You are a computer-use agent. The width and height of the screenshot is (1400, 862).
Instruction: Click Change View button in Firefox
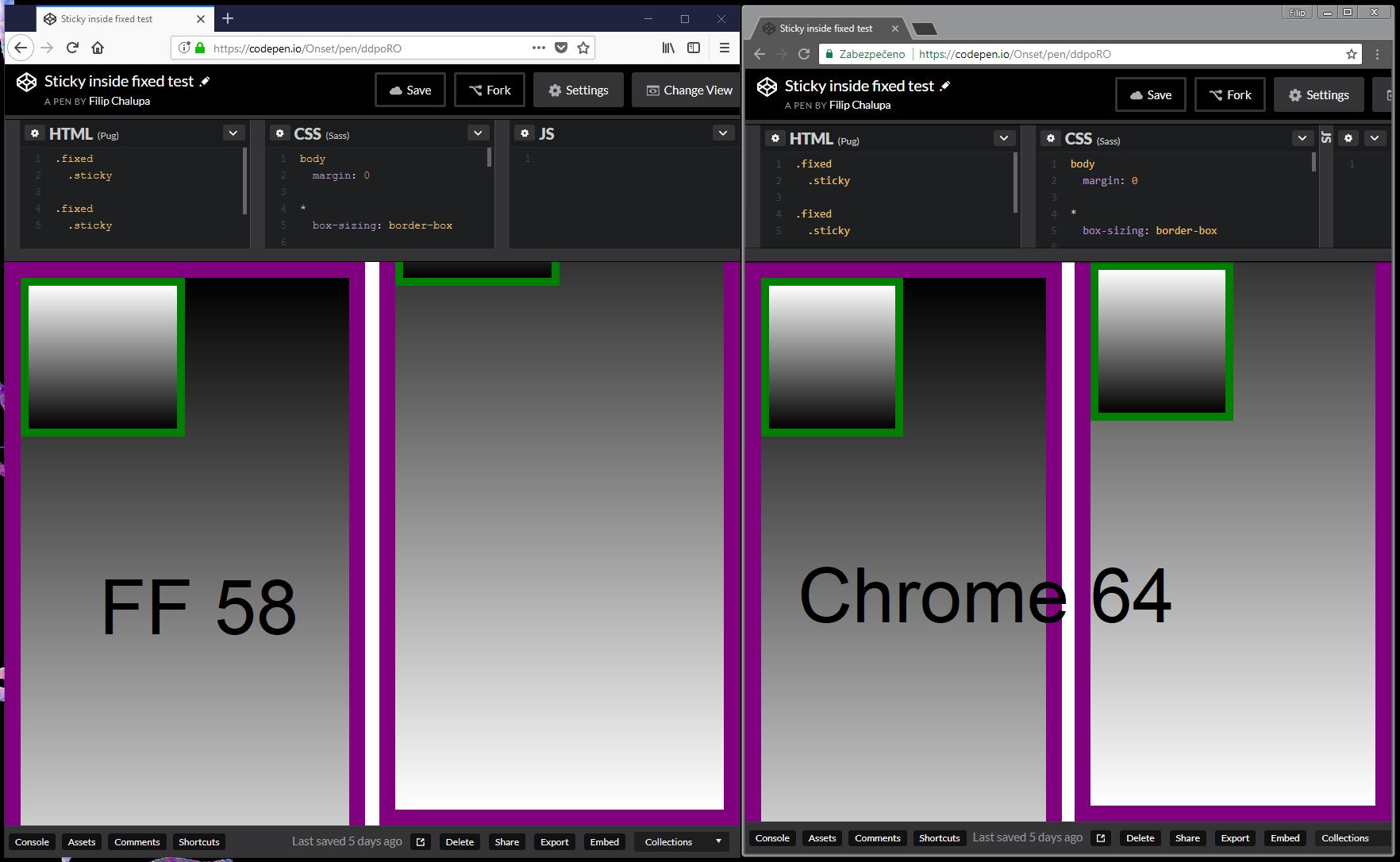point(687,90)
